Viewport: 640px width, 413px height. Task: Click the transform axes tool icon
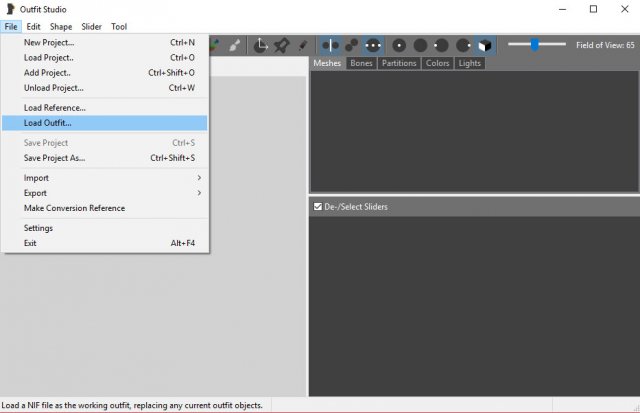(x=261, y=45)
